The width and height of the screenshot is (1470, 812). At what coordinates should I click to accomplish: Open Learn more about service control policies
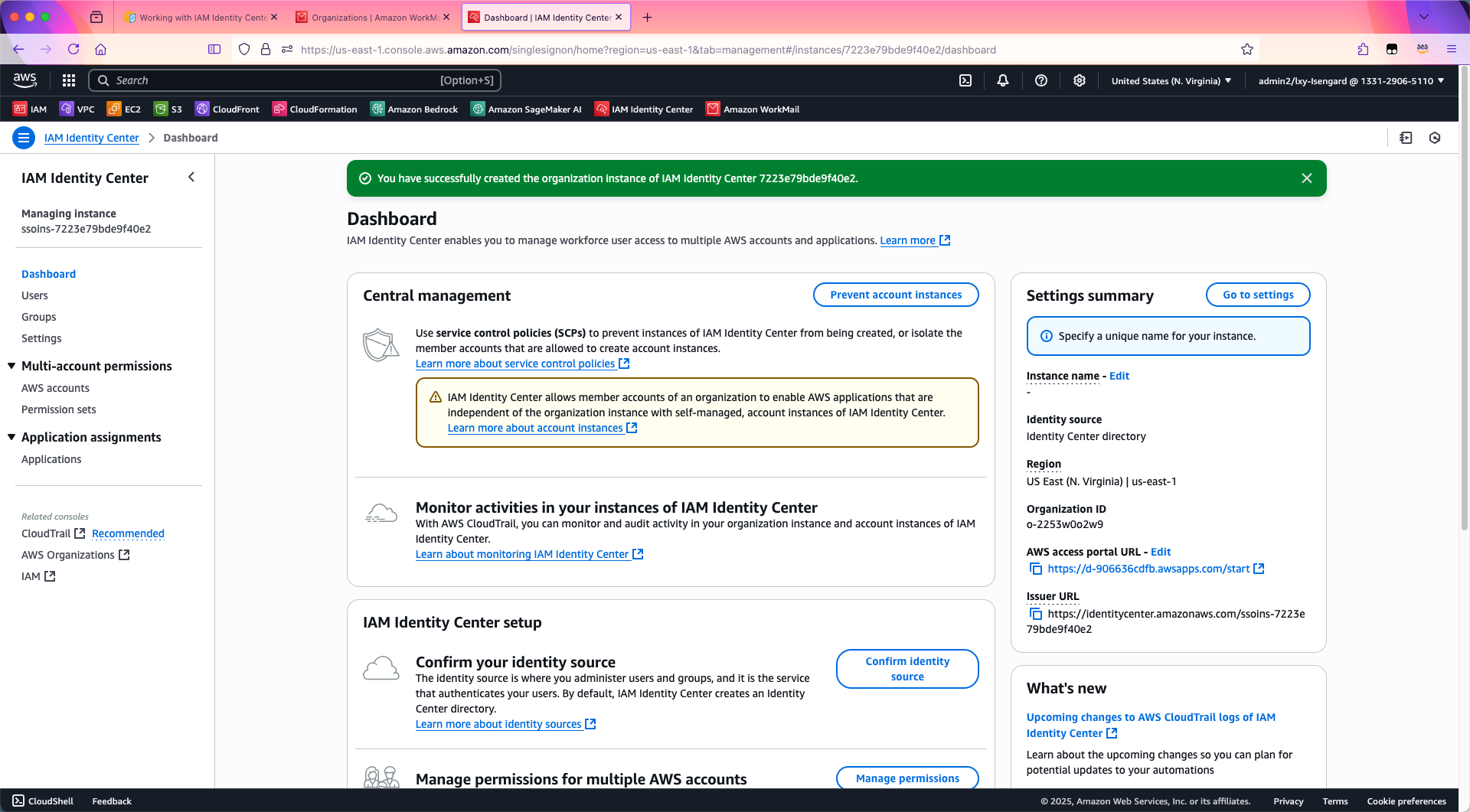tap(522, 364)
